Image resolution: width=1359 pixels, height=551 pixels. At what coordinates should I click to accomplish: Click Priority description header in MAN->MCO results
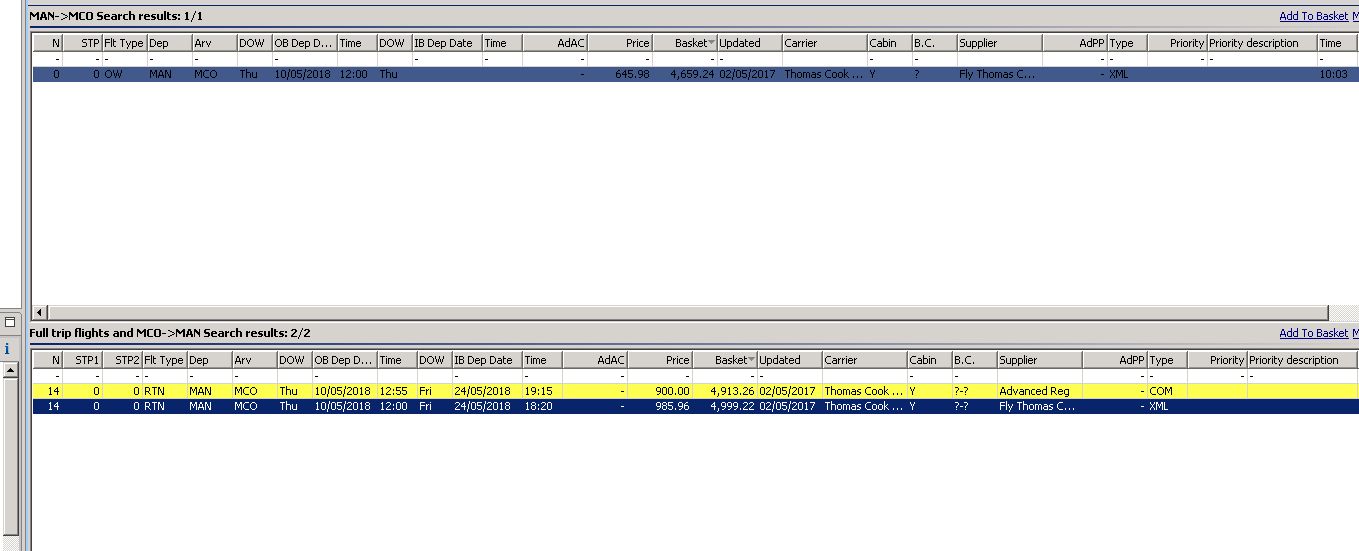pos(1262,43)
